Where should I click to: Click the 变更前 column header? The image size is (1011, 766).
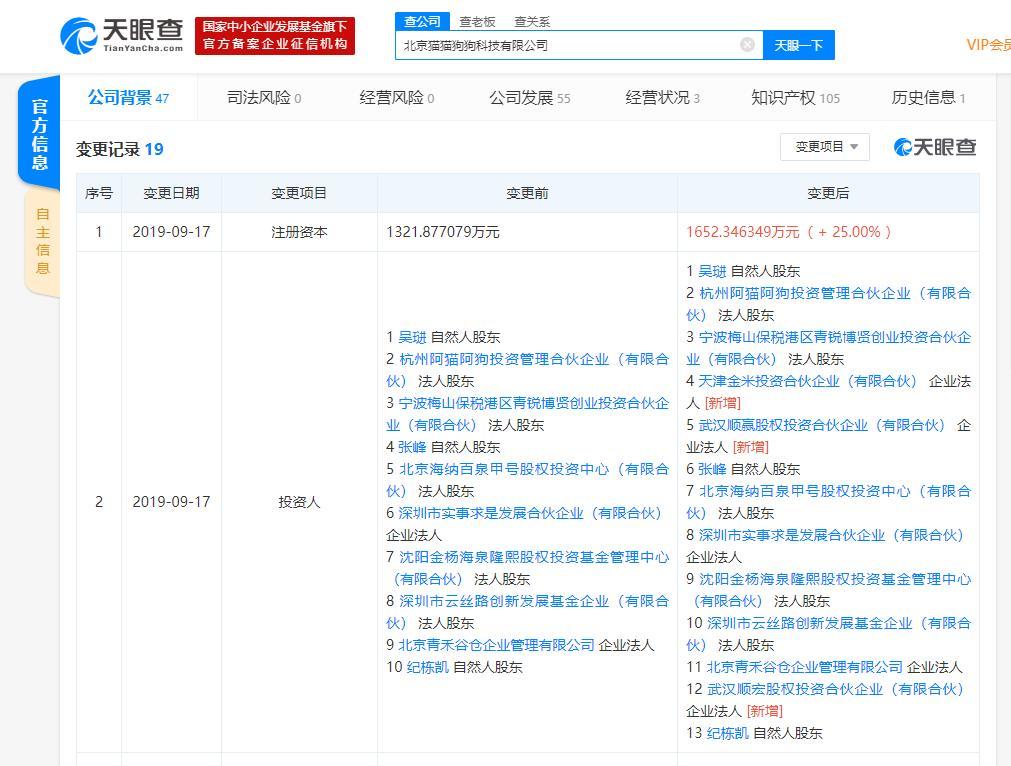point(527,193)
